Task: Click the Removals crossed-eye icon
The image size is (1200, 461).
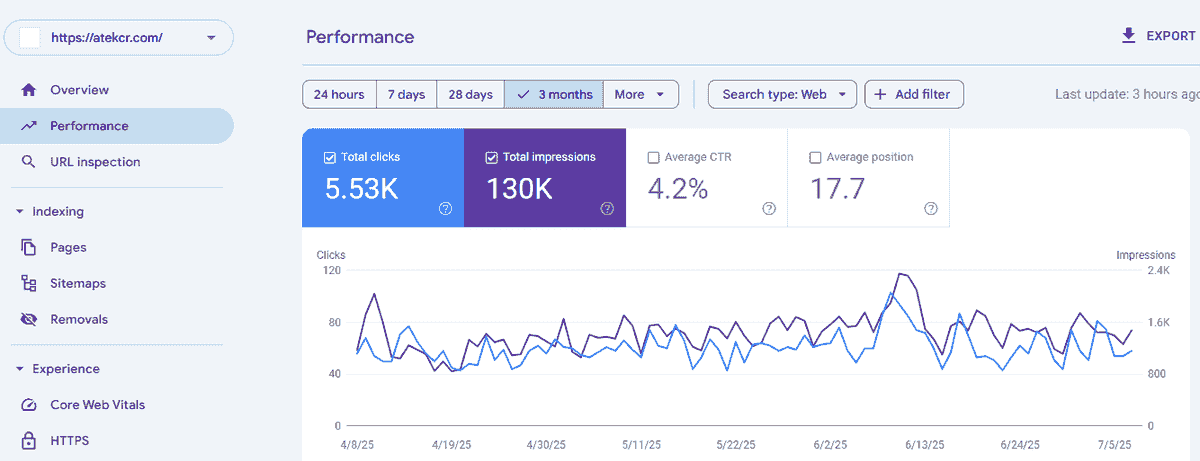Action: pos(29,320)
